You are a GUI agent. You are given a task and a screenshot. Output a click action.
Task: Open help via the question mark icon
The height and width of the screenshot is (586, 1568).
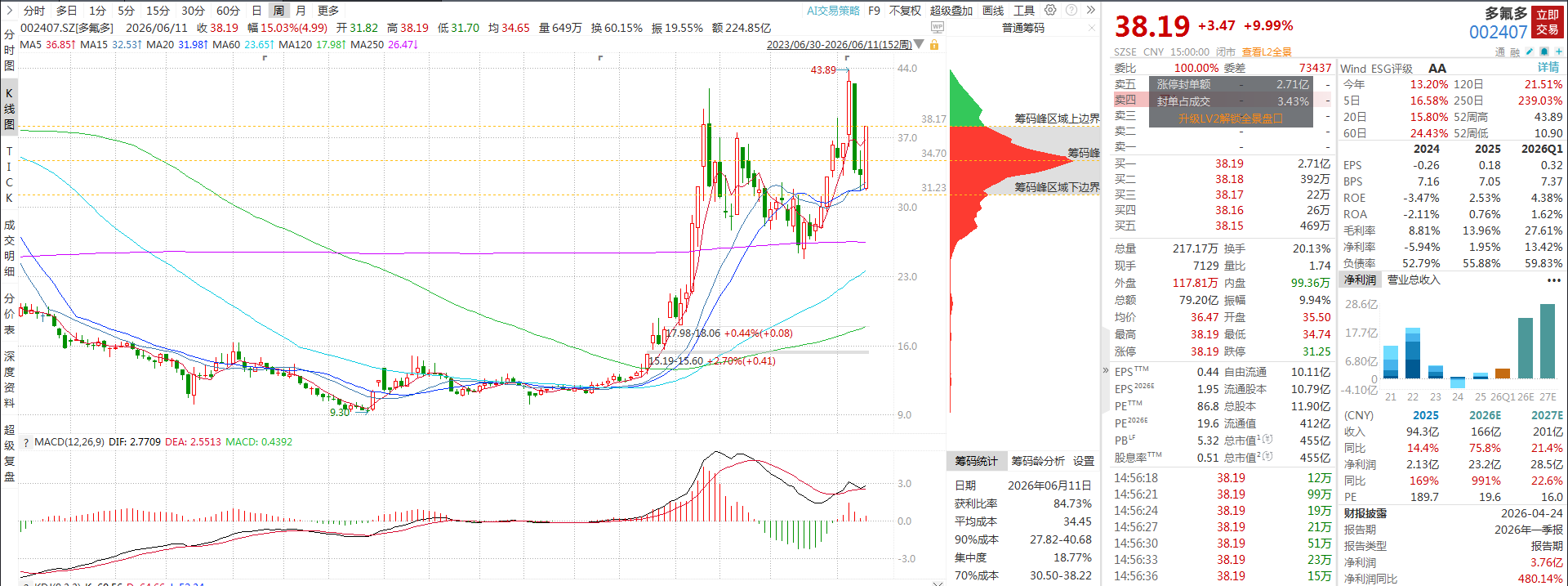tap(1071, 10)
